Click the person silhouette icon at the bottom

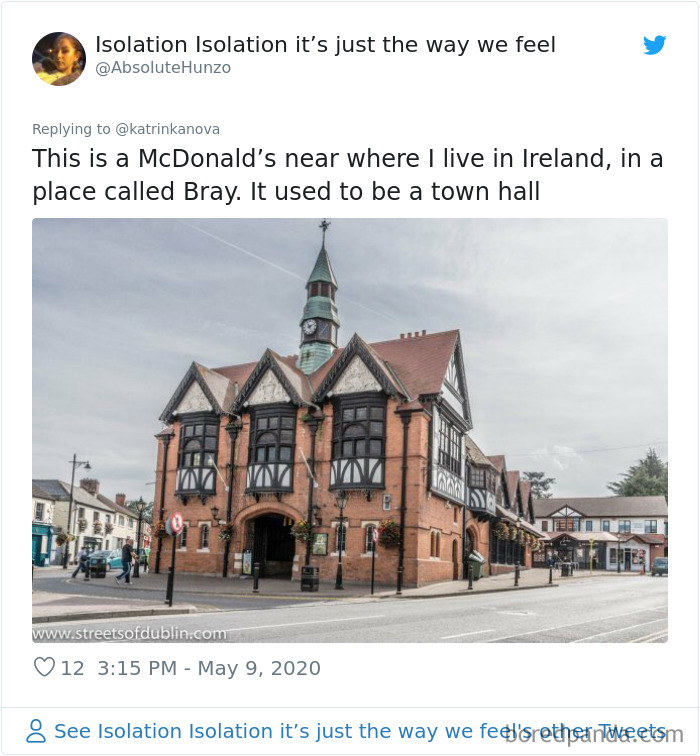pyautogui.click(x=36, y=731)
